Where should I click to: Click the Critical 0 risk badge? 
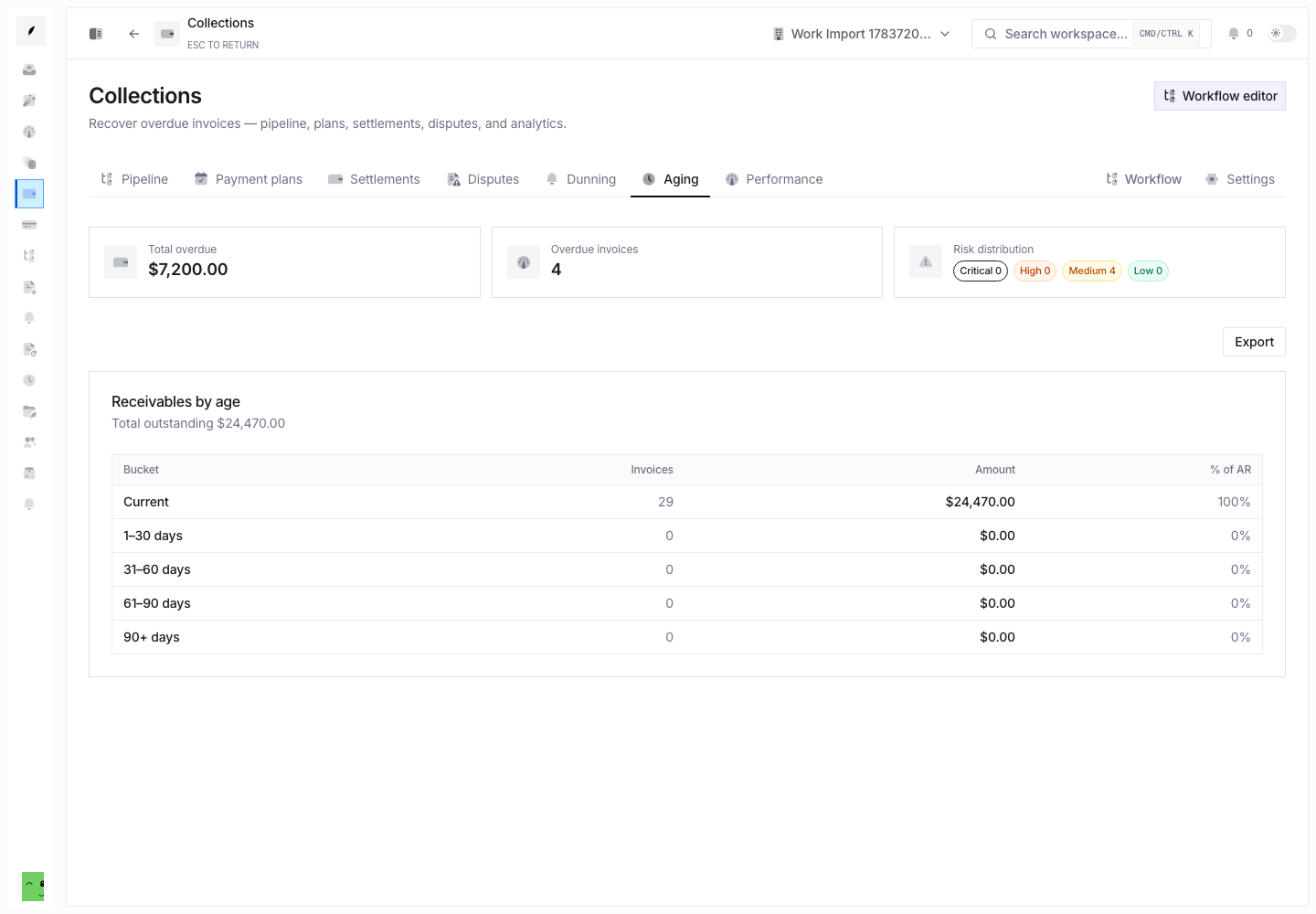click(981, 271)
